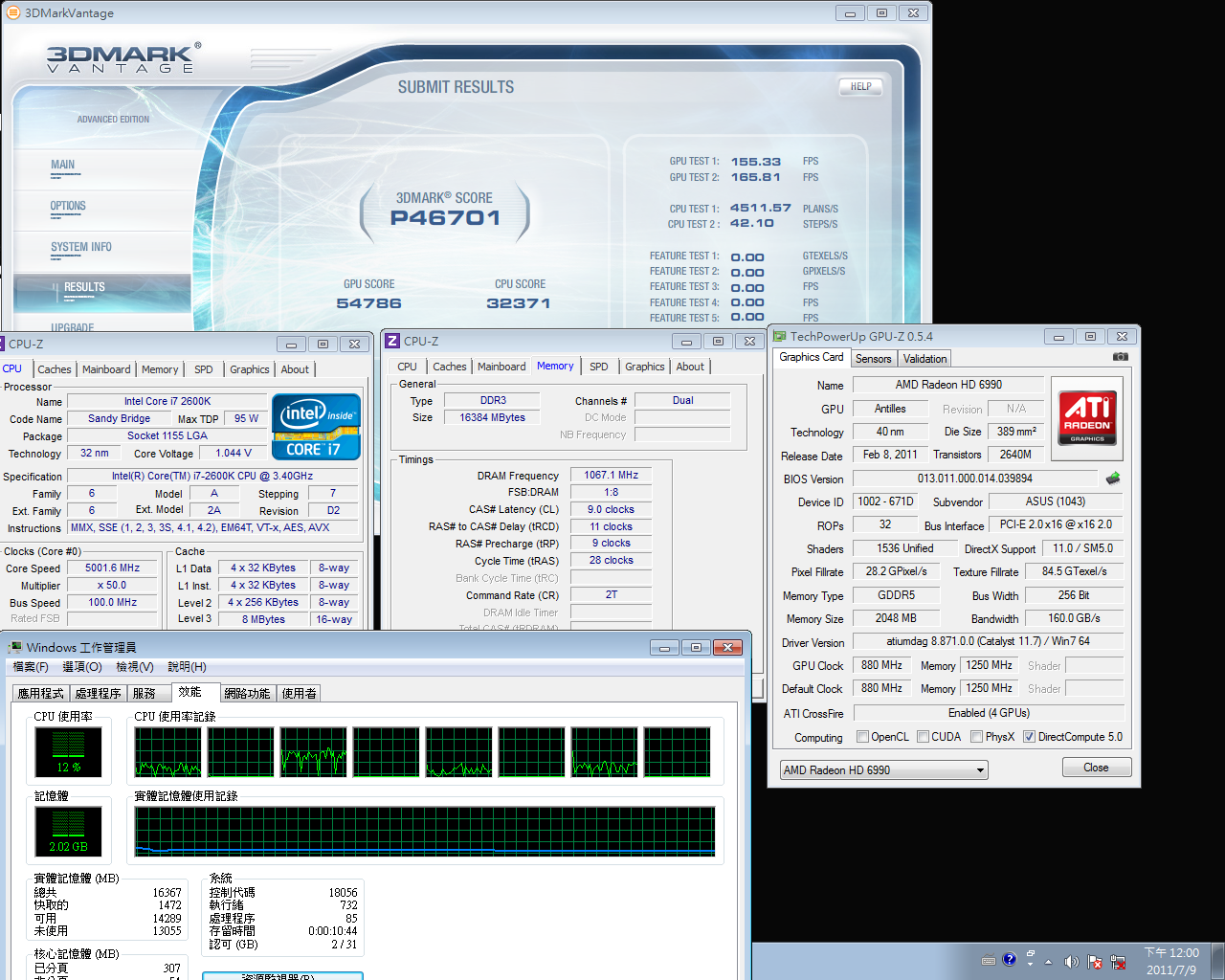The width and height of the screenshot is (1225, 980).
Task: Open the 選項(O) menu in Task Manager
Action: (81, 666)
